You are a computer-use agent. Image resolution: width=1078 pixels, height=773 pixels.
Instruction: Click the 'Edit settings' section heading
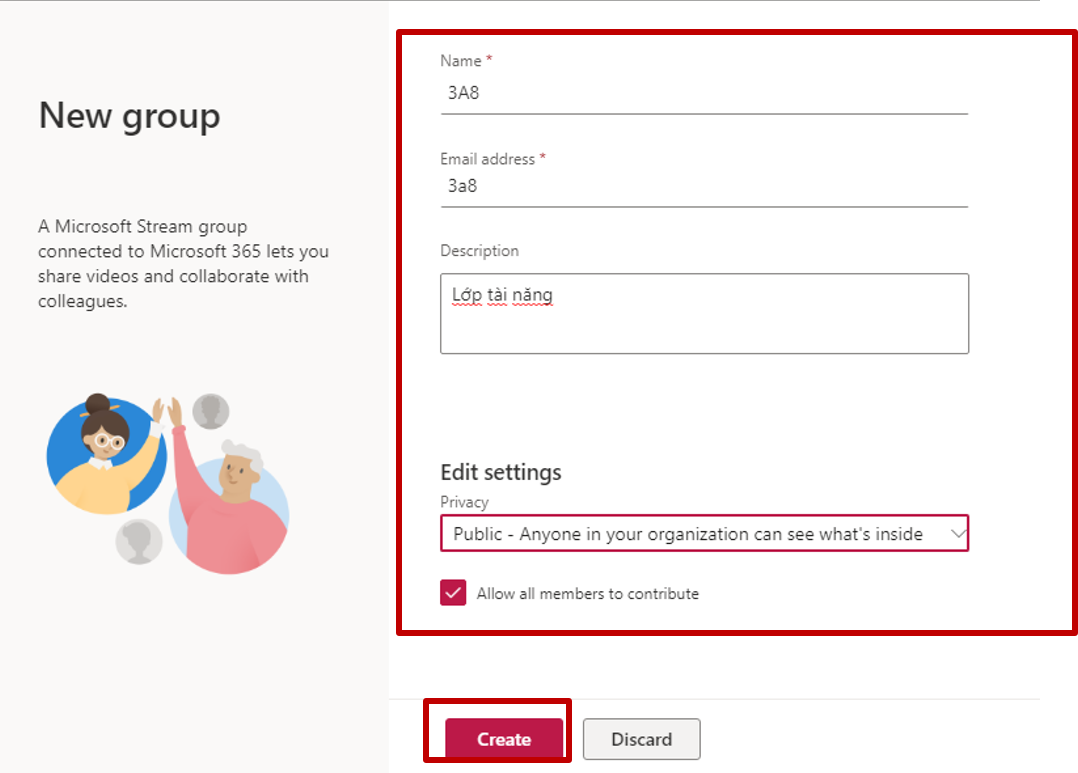coord(501,472)
